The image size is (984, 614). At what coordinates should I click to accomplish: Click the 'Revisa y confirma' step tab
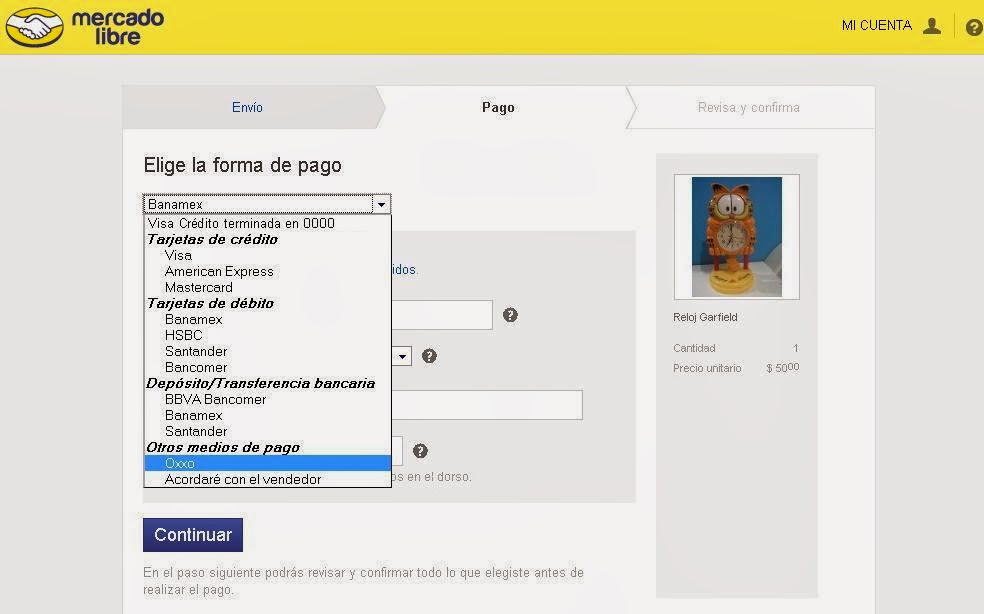pos(749,107)
